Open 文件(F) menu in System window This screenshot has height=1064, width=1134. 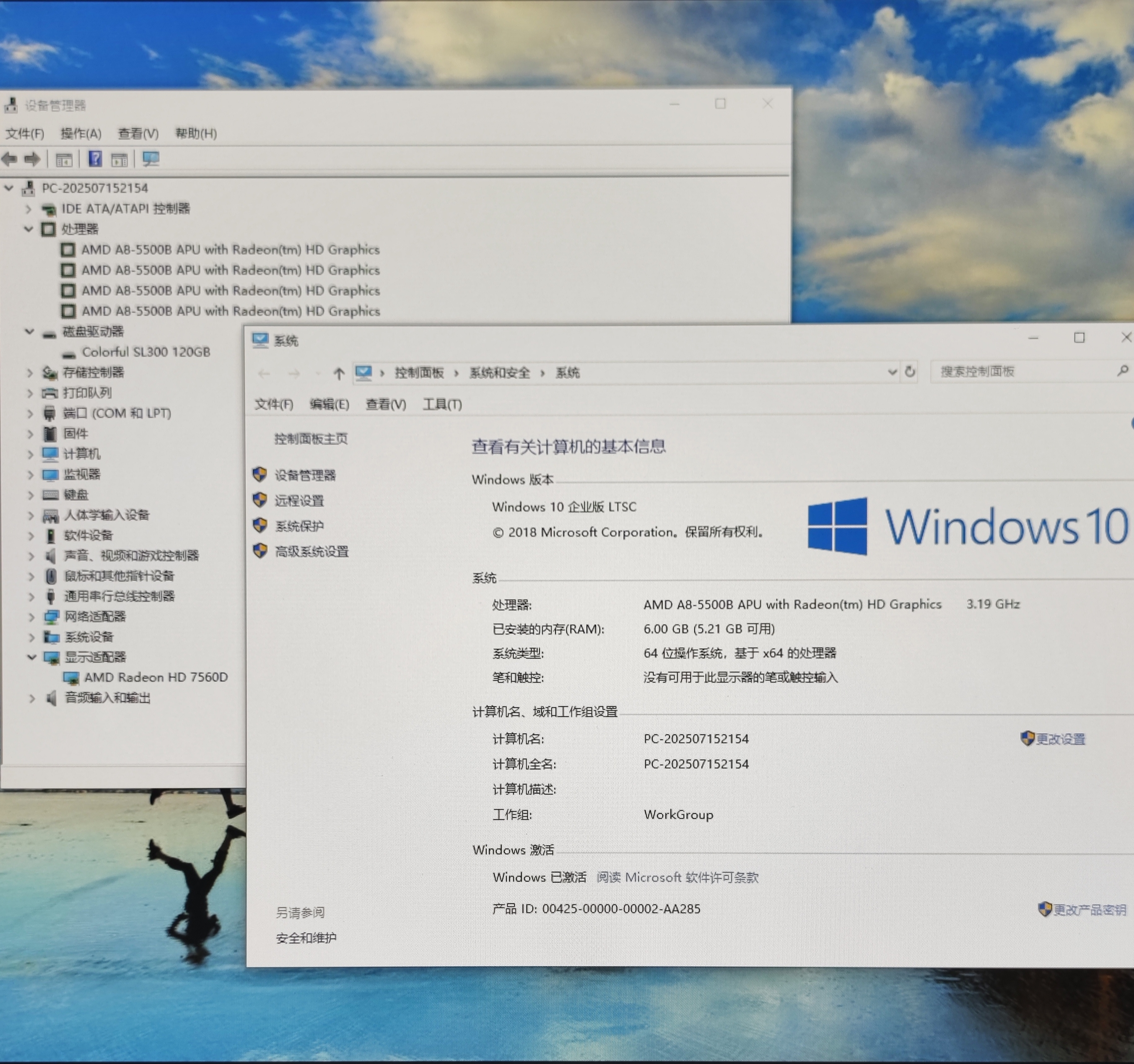tap(274, 404)
